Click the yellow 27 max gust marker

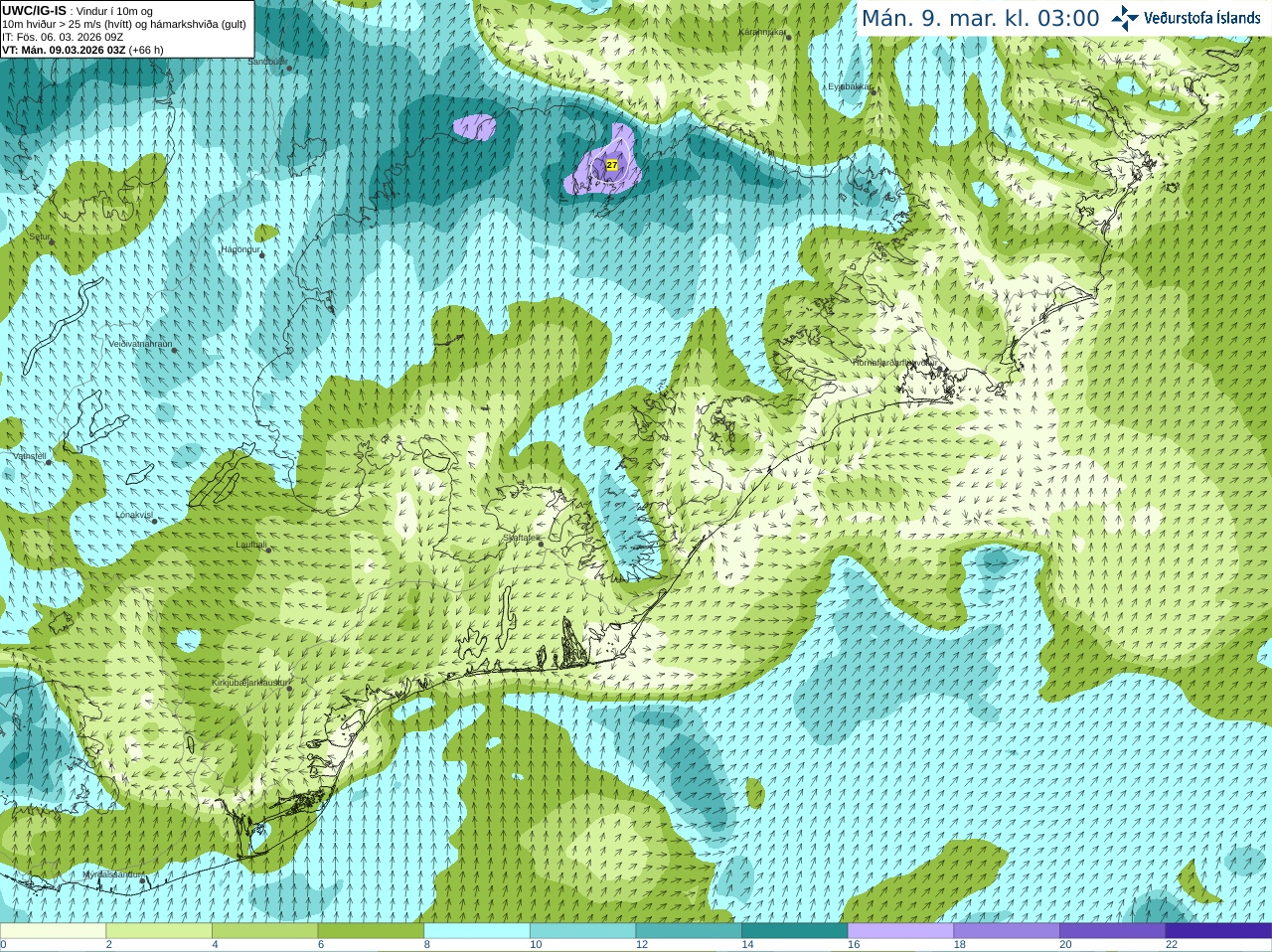point(612,165)
